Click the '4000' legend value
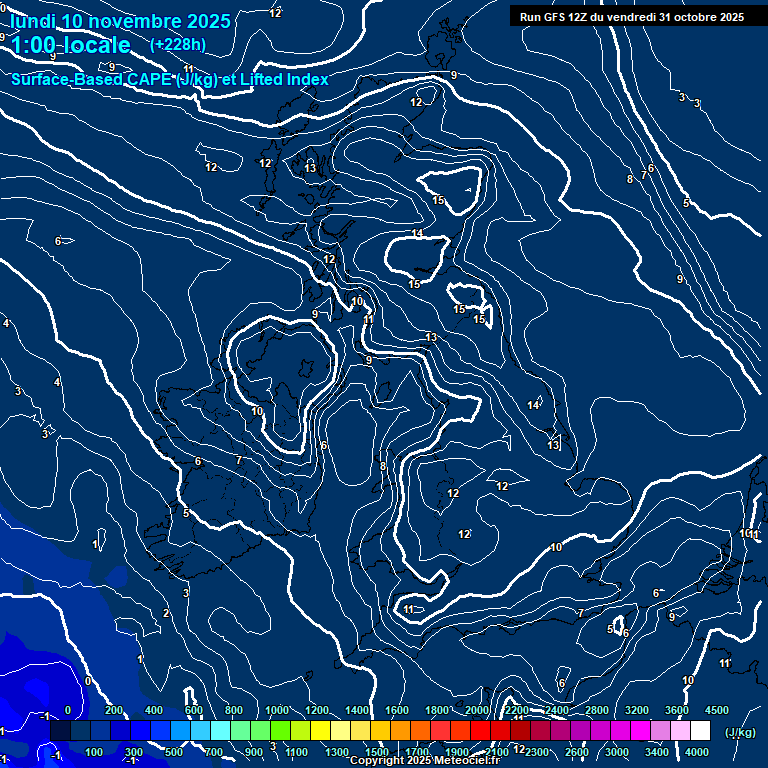768x768 pixels. 697,752
